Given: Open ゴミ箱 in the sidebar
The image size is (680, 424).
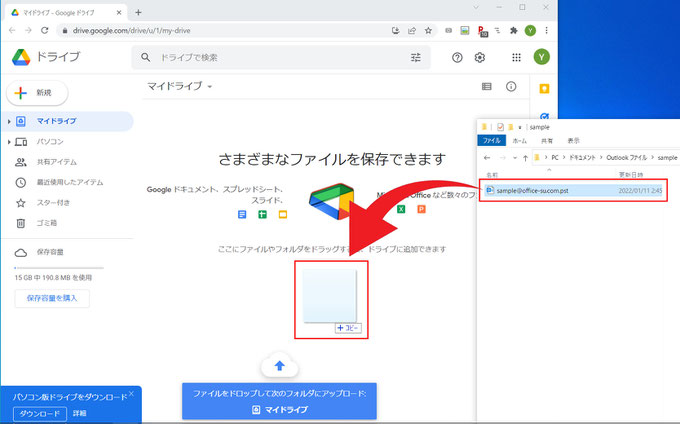Looking at the screenshot, I should (67, 223).
